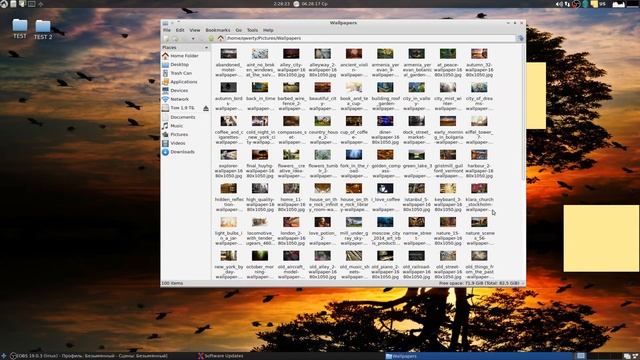Select the explorer wallpaper file
640x360 pixels.
pyautogui.click(x=229, y=164)
